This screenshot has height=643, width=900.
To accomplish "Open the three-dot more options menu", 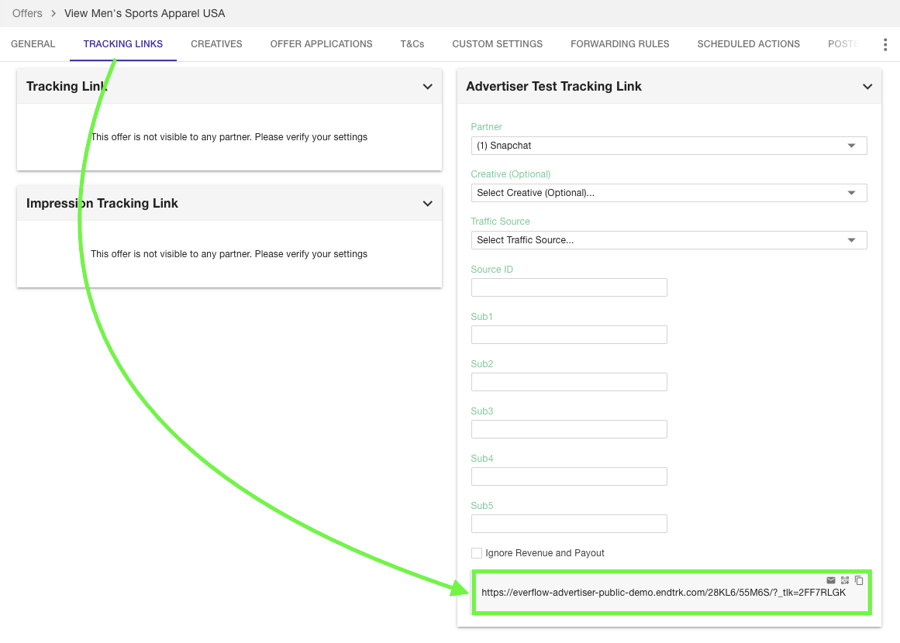I will coord(885,44).
